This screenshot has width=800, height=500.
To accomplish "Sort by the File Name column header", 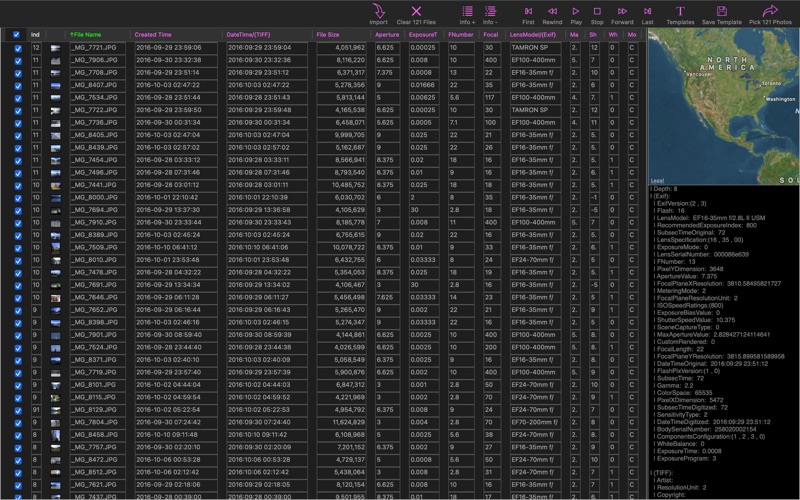I will coord(86,35).
